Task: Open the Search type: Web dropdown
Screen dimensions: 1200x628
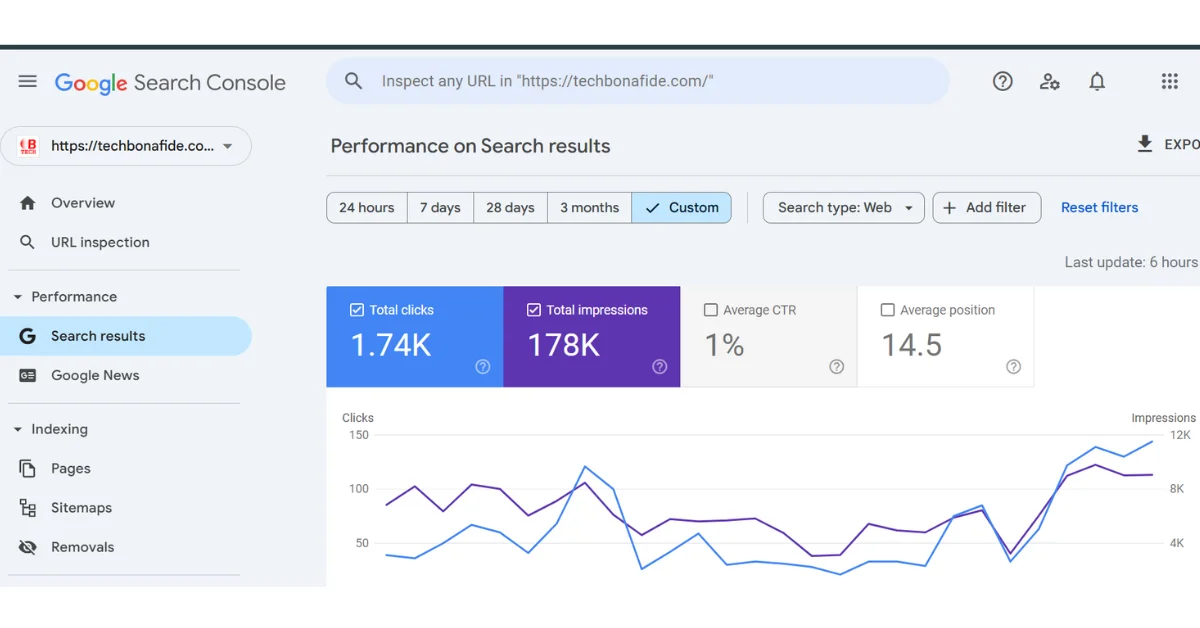Action: [x=844, y=208]
